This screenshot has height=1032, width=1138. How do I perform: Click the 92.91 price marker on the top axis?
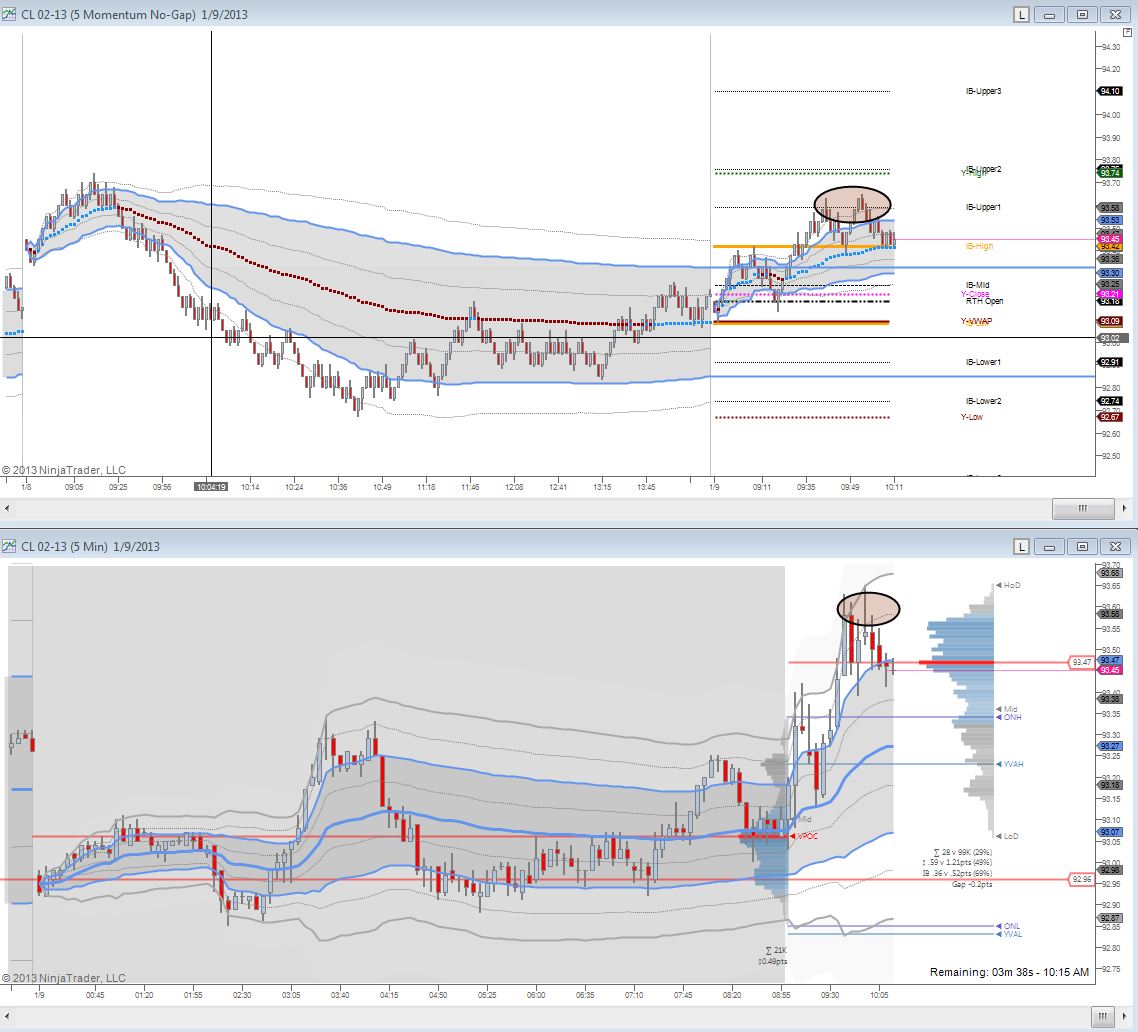(1110, 362)
